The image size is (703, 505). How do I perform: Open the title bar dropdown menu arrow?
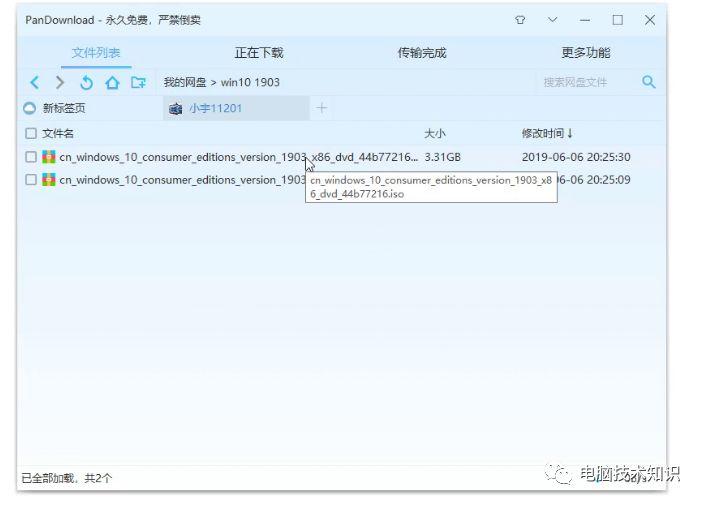pyautogui.click(x=552, y=20)
